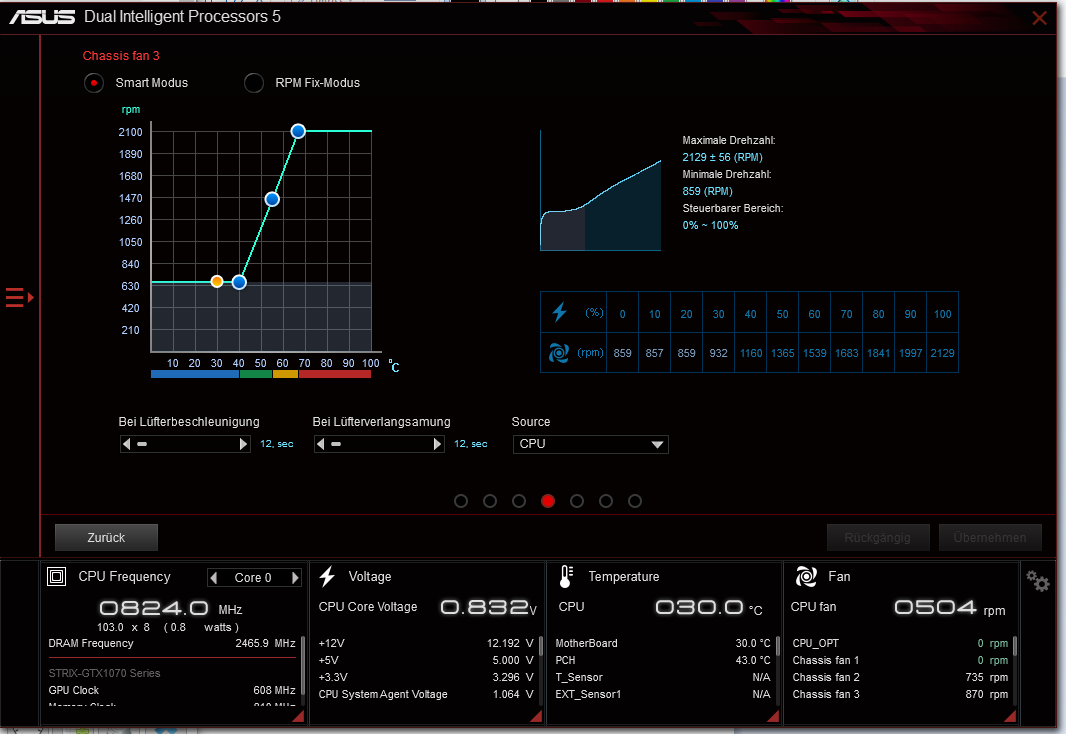Click the Rückgängig button
The height and width of the screenshot is (734, 1066).
pos(878,538)
